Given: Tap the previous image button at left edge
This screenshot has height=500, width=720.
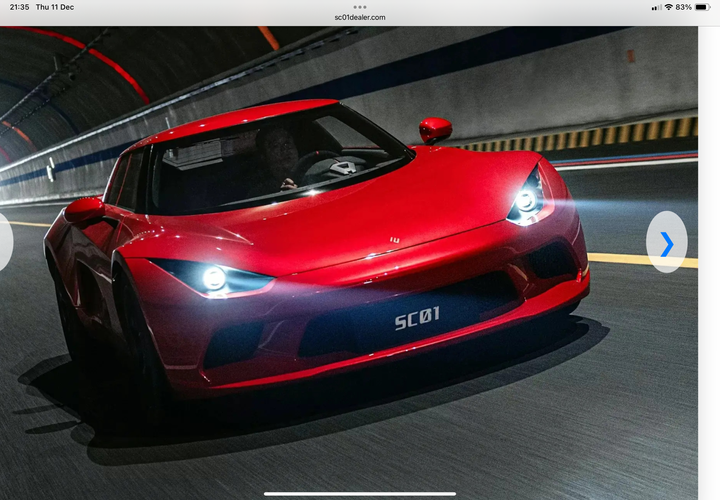Looking at the screenshot, I should 5,241.
